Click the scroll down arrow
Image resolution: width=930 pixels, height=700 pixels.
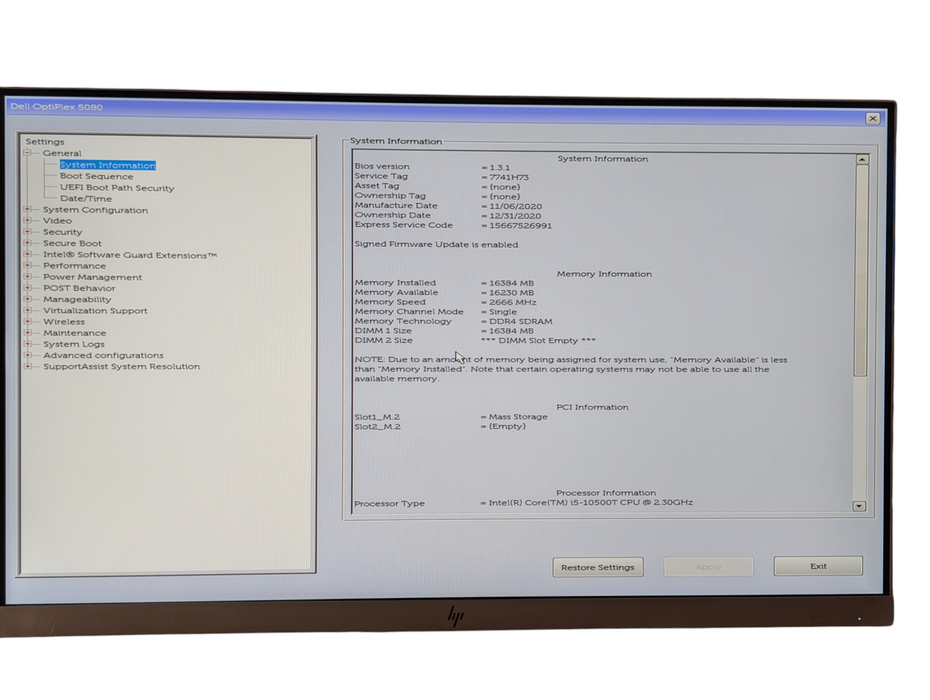(x=859, y=506)
